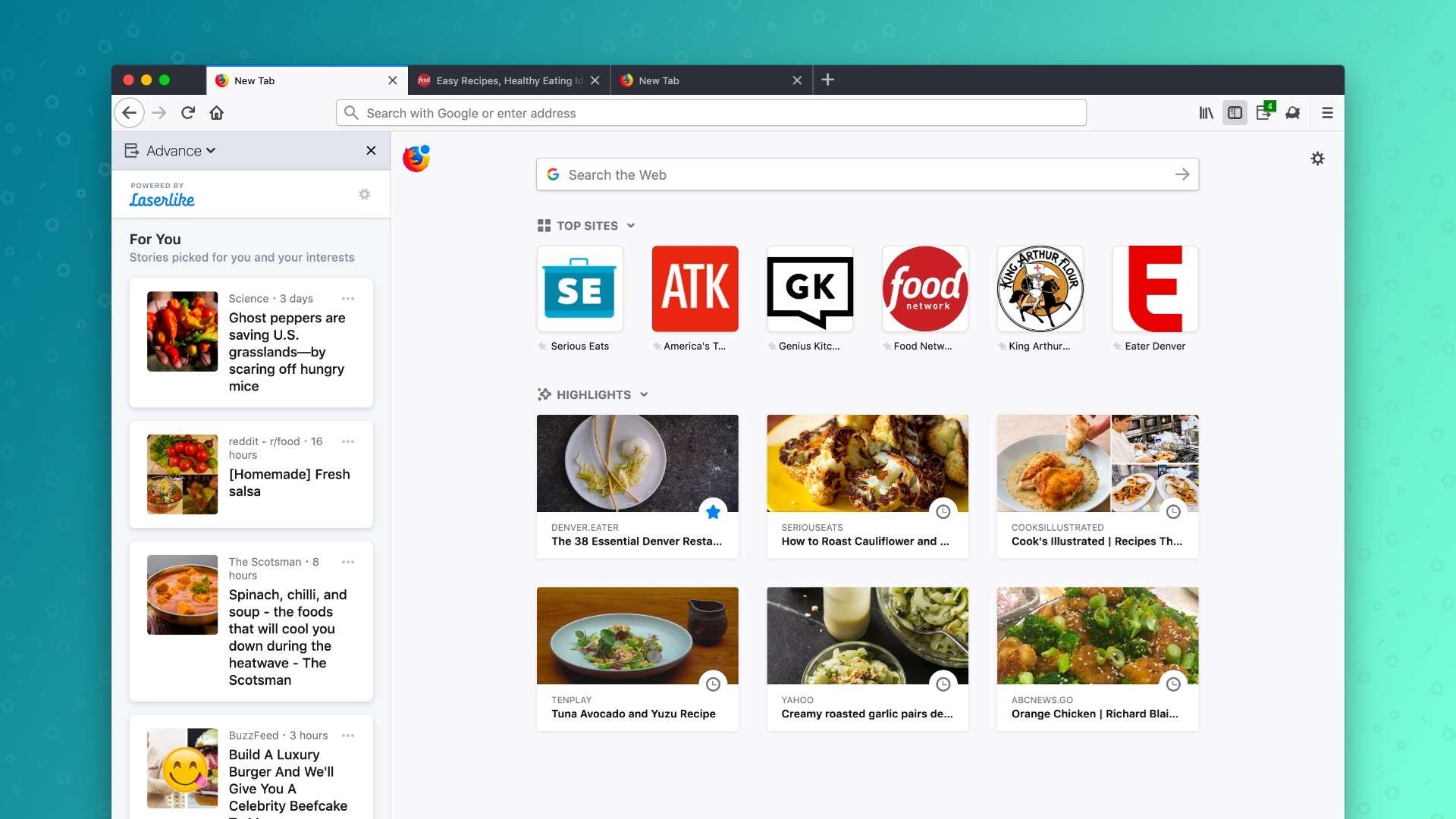This screenshot has width=1456, height=819.
Task: Click the Test Pilot toolbar icon
Action: point(1293,113)
